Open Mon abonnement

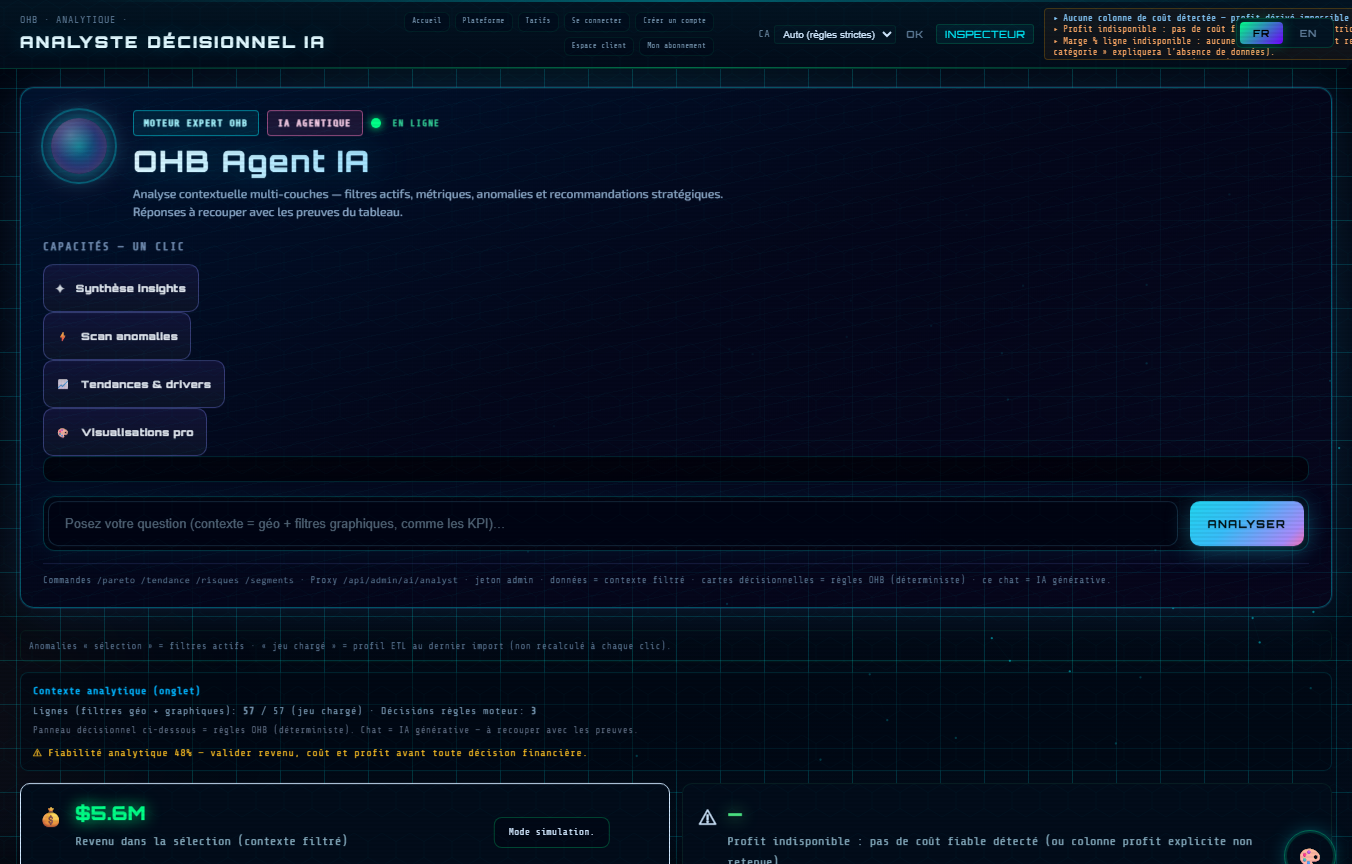677,46
